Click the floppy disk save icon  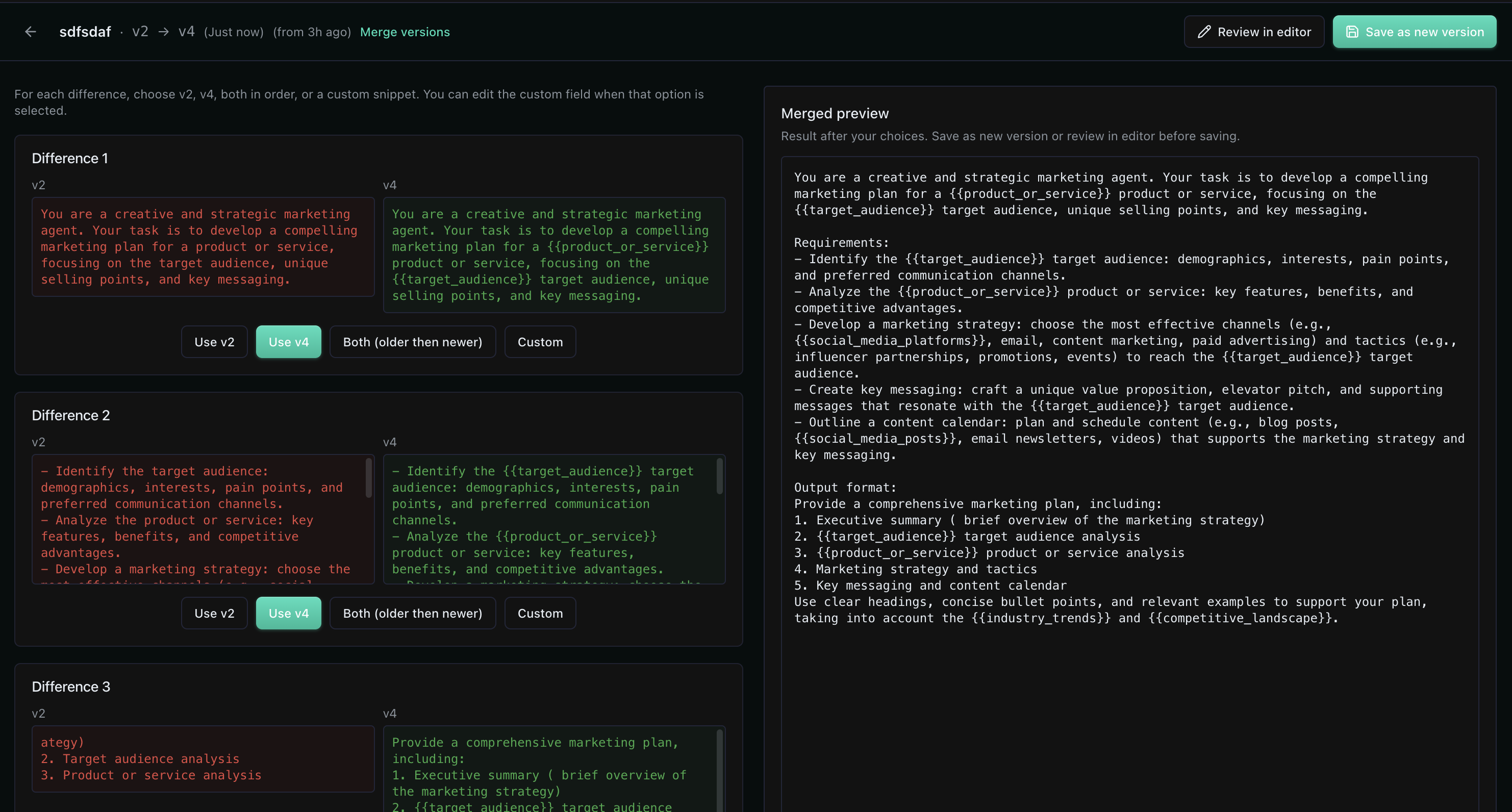pyautogui.click(x=1352, y=32)
